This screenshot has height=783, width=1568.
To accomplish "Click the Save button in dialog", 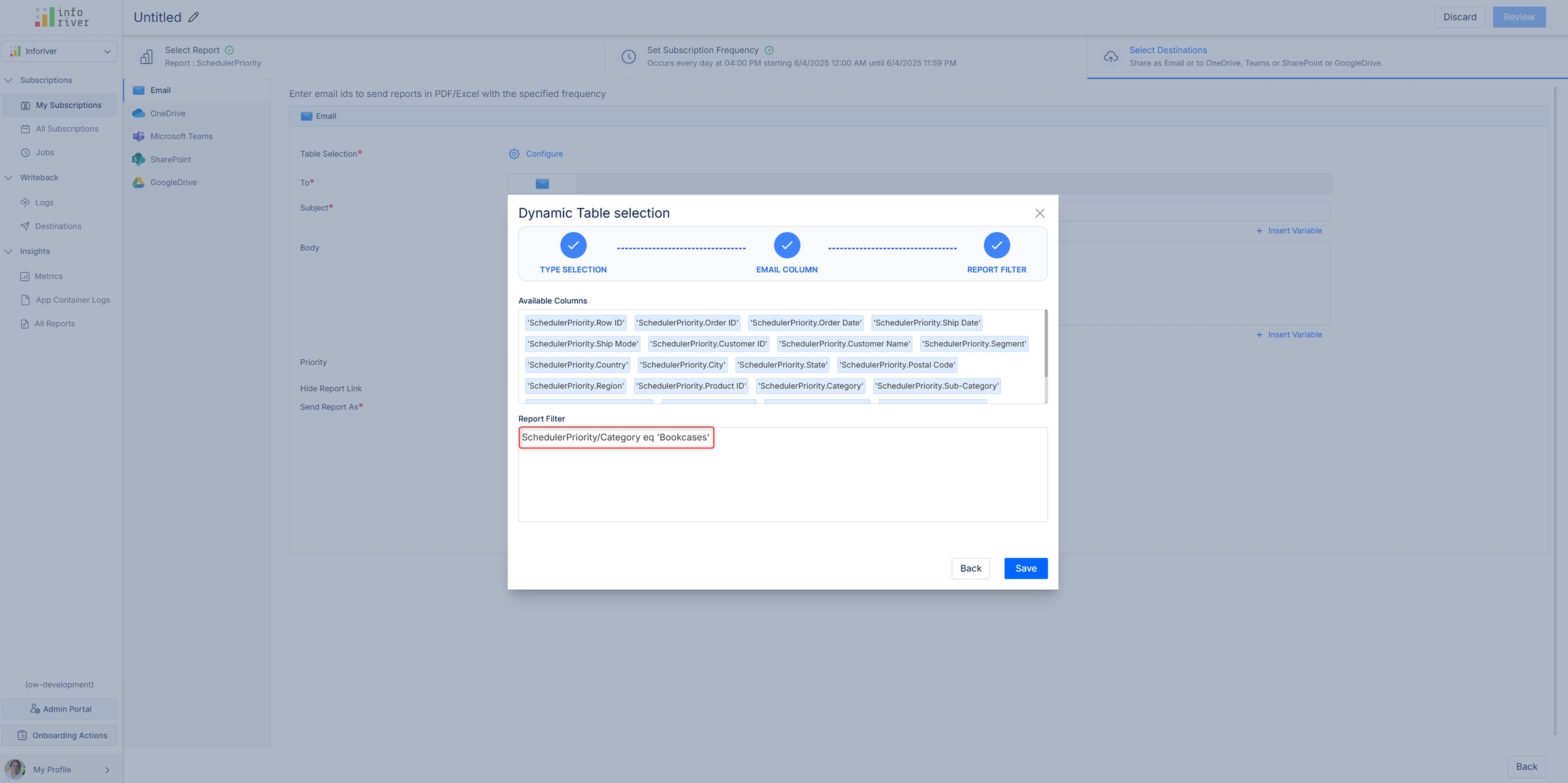I will click(1026, 569).
